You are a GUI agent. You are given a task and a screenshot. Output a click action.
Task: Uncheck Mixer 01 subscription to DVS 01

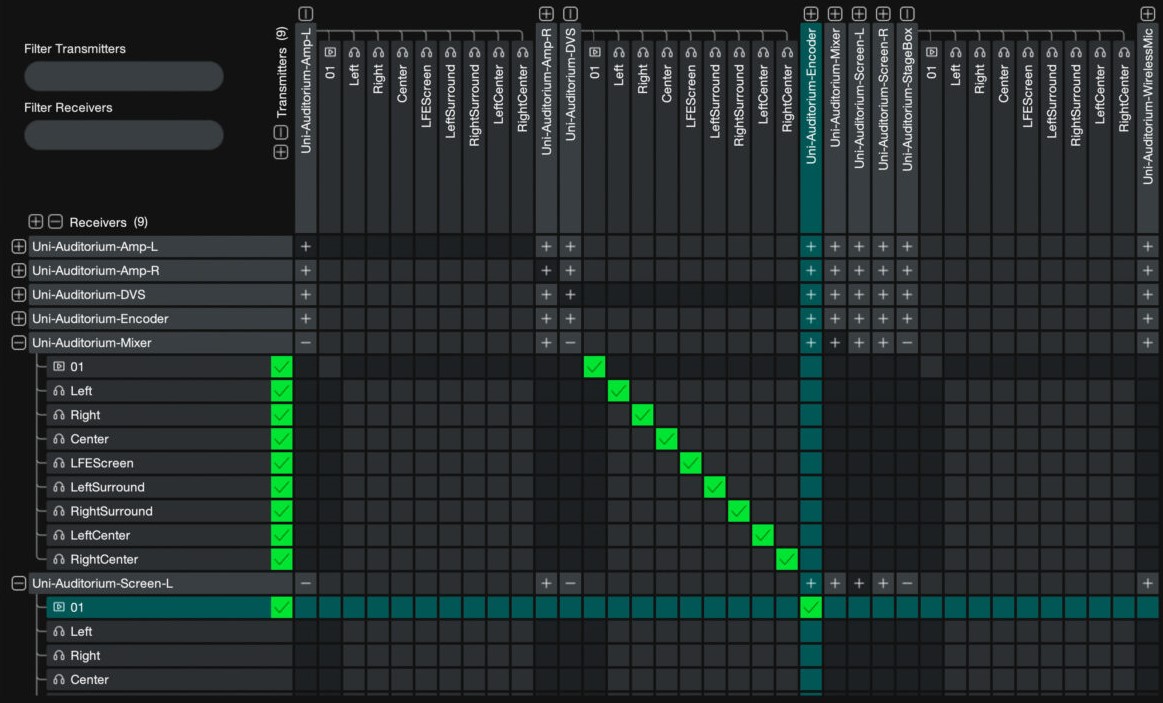(594, 366)
